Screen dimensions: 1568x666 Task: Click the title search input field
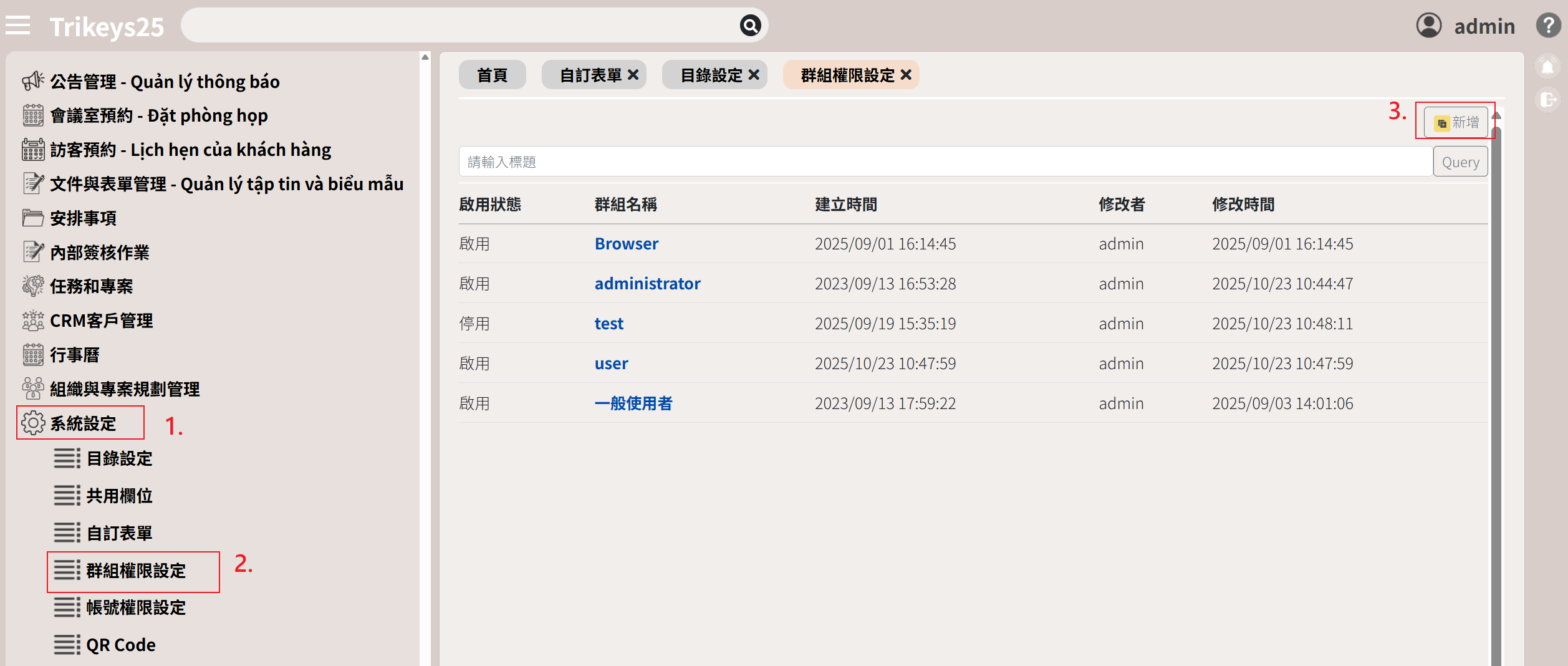click(945, 162)
